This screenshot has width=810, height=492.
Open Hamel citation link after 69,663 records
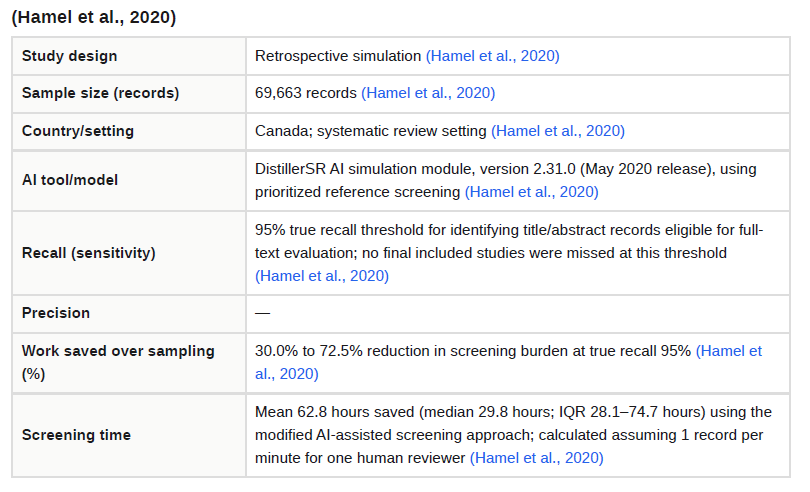(428, 93)
